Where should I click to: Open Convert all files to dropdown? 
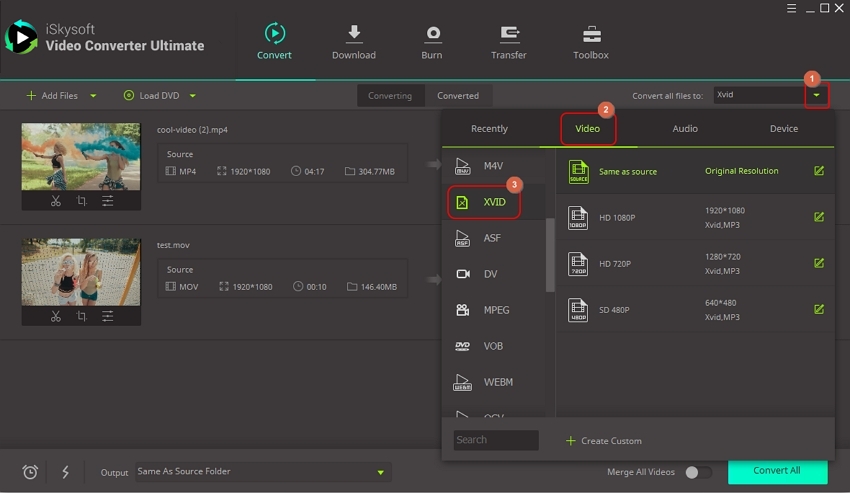817,96
